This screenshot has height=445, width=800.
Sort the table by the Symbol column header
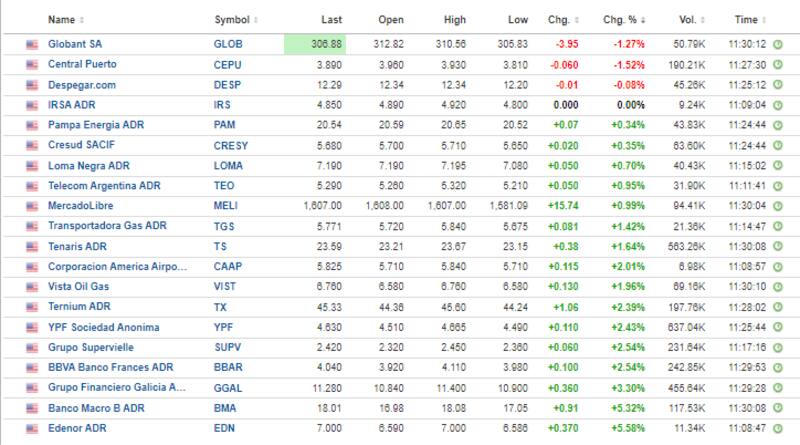click(x=231, y=20)
